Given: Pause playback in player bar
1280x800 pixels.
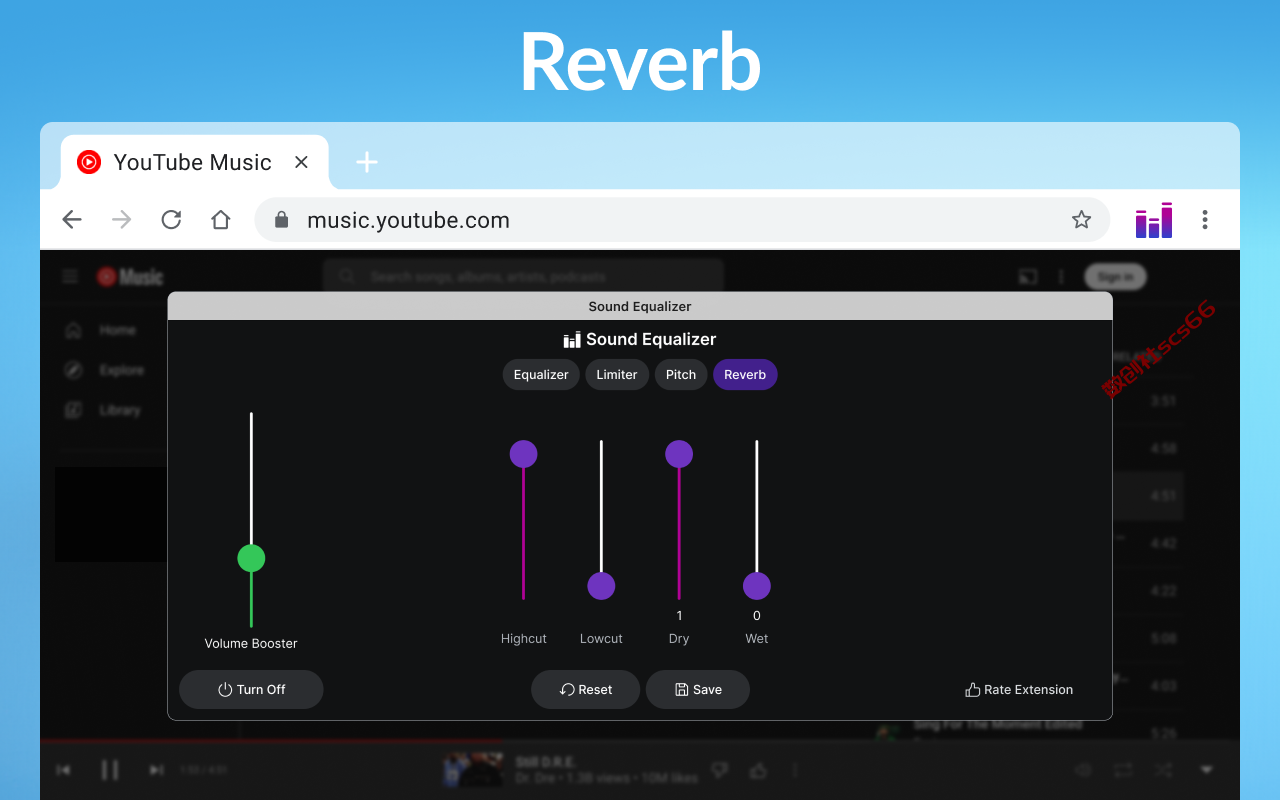Looking at the screenshot, I should 110,770.
